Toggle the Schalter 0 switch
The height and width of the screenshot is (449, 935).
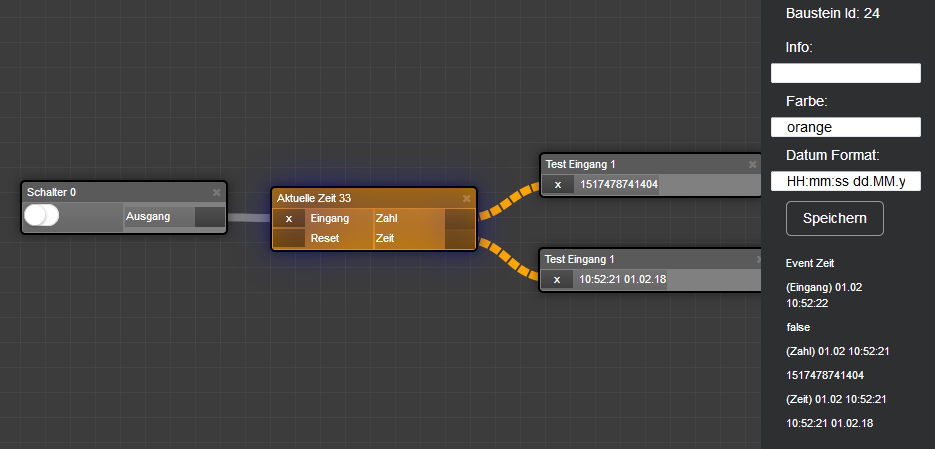tap(41, 216)
